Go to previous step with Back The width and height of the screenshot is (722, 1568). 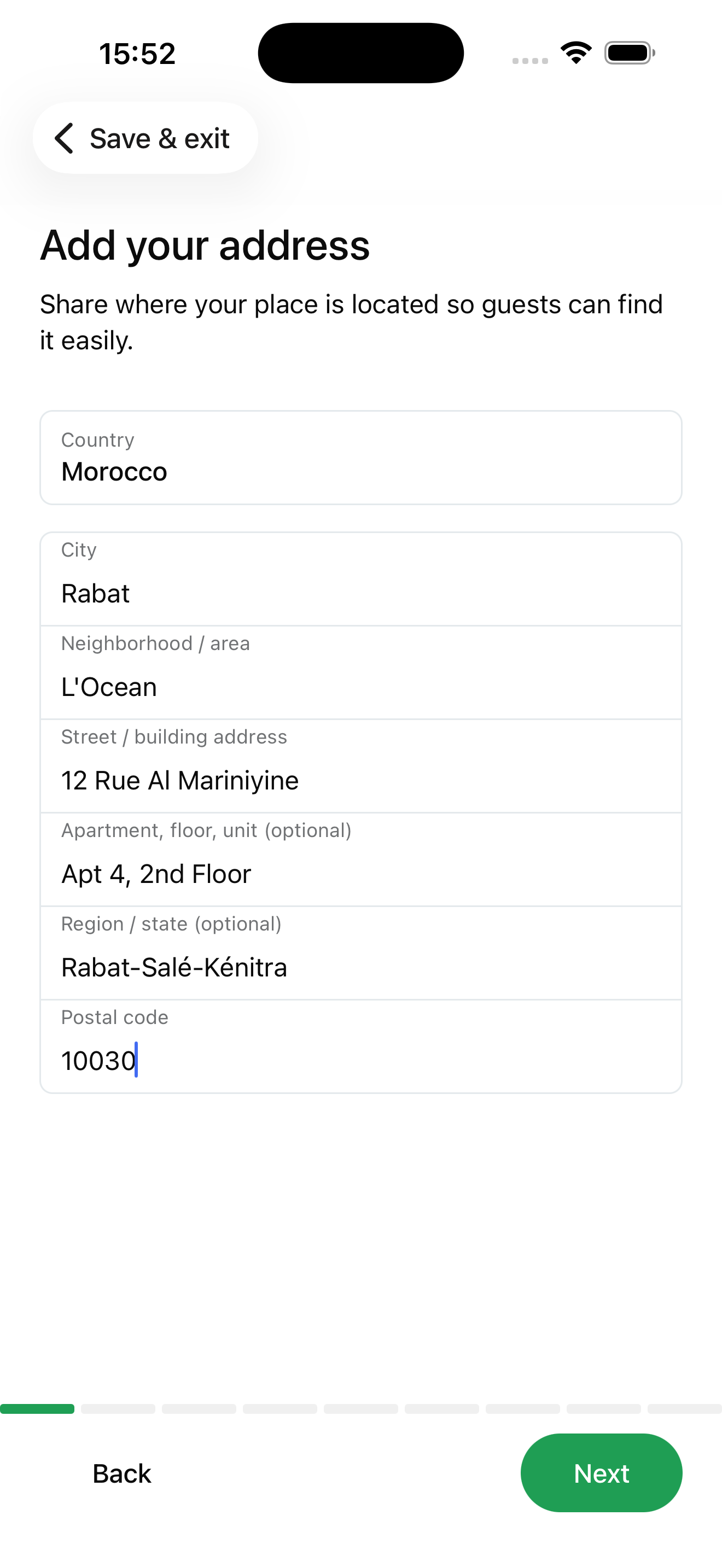point(122,1473)
